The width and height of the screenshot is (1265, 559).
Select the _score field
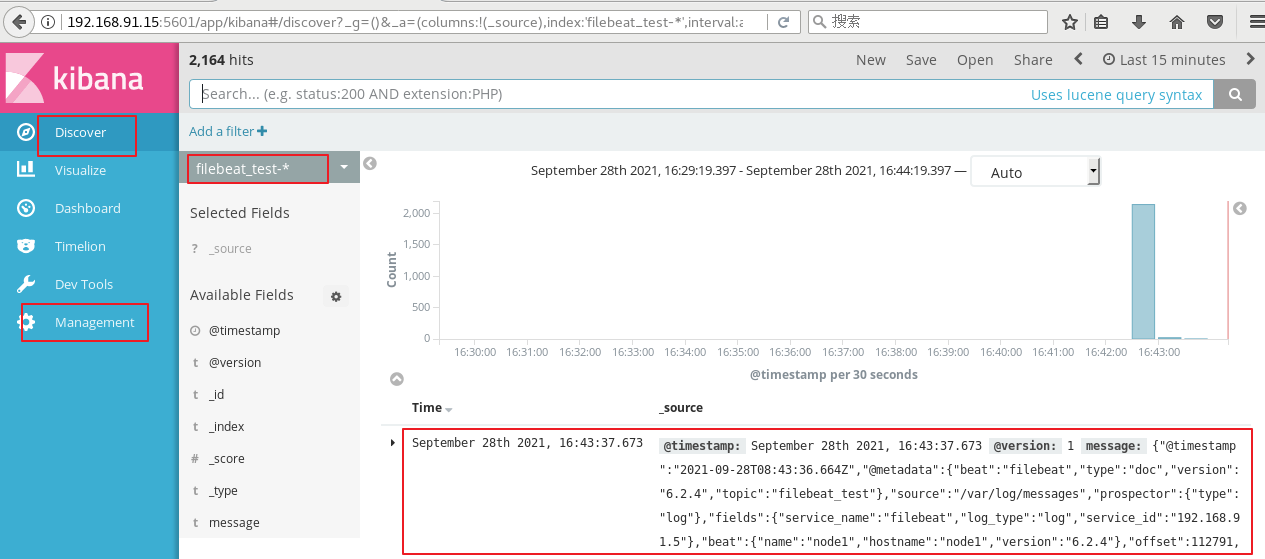pos(226,459)
